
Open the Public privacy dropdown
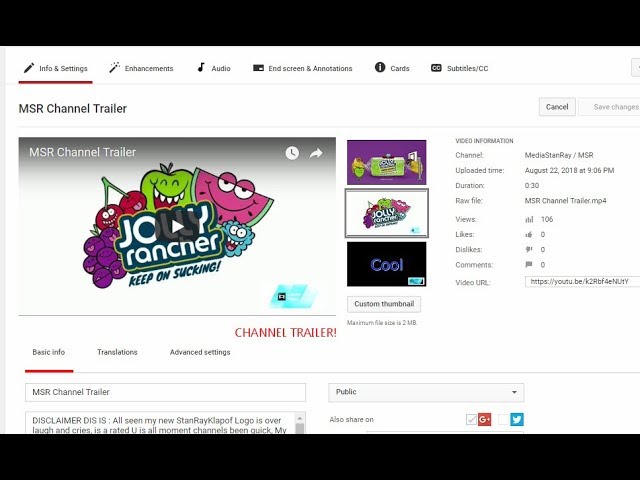426,392
